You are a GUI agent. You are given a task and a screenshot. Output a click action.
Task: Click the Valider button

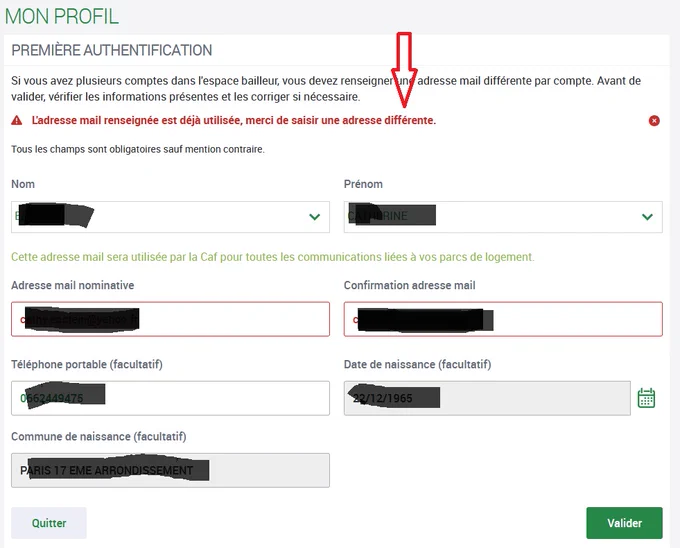624,523
